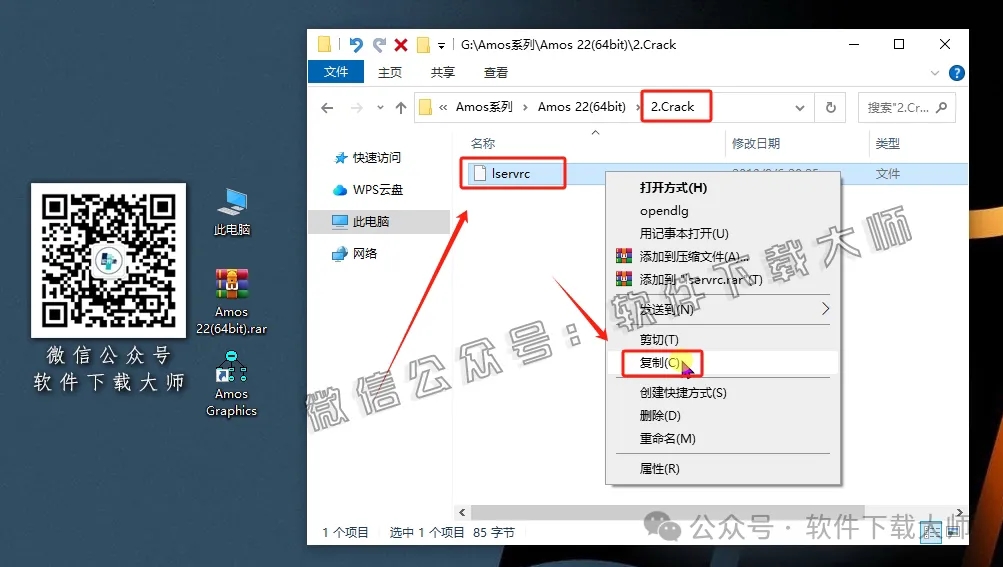Select the Amos Graphics desktop shortcut
Viewport: 1003px width, 567px height.
pyautogui.click(x=231, y=383)
